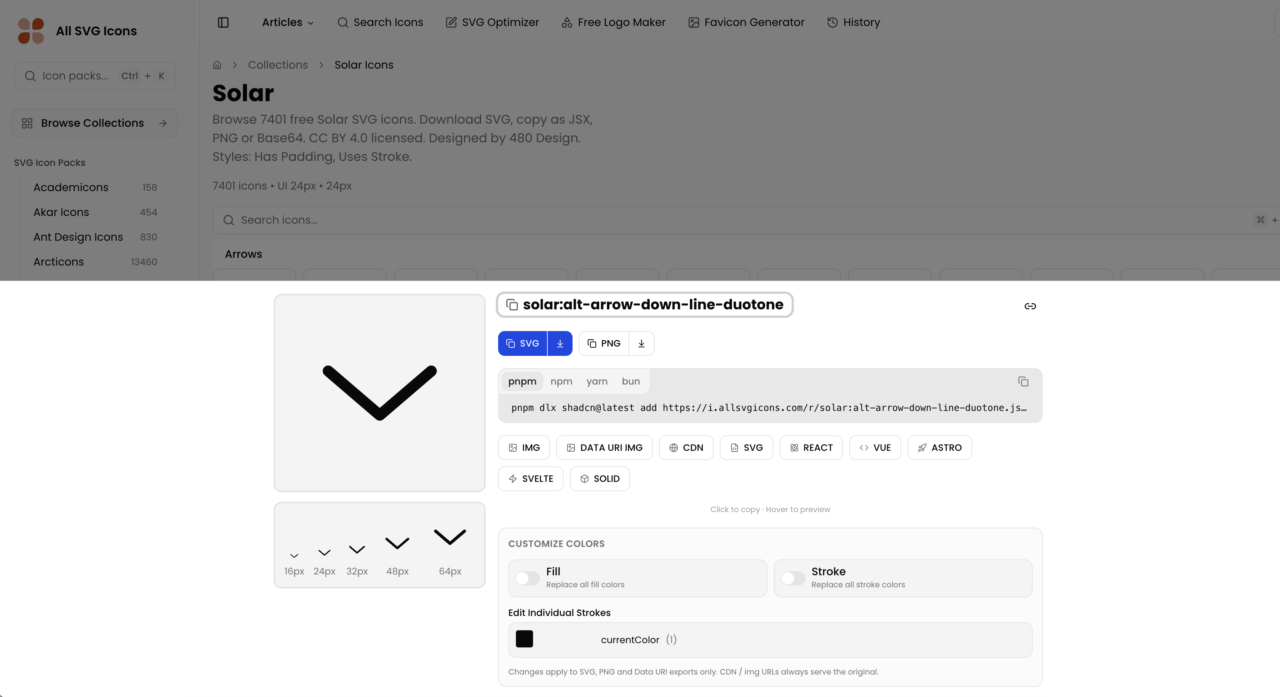Viewport: 1280px width, 697px height.
Task: Copy icon as REACT component
Action: (811, 448)
